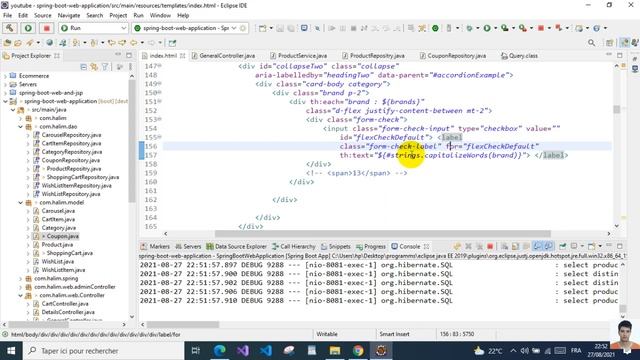Screen dimensions: 640x360
Task: Open the Run mode dropdown
Action: 123,28
